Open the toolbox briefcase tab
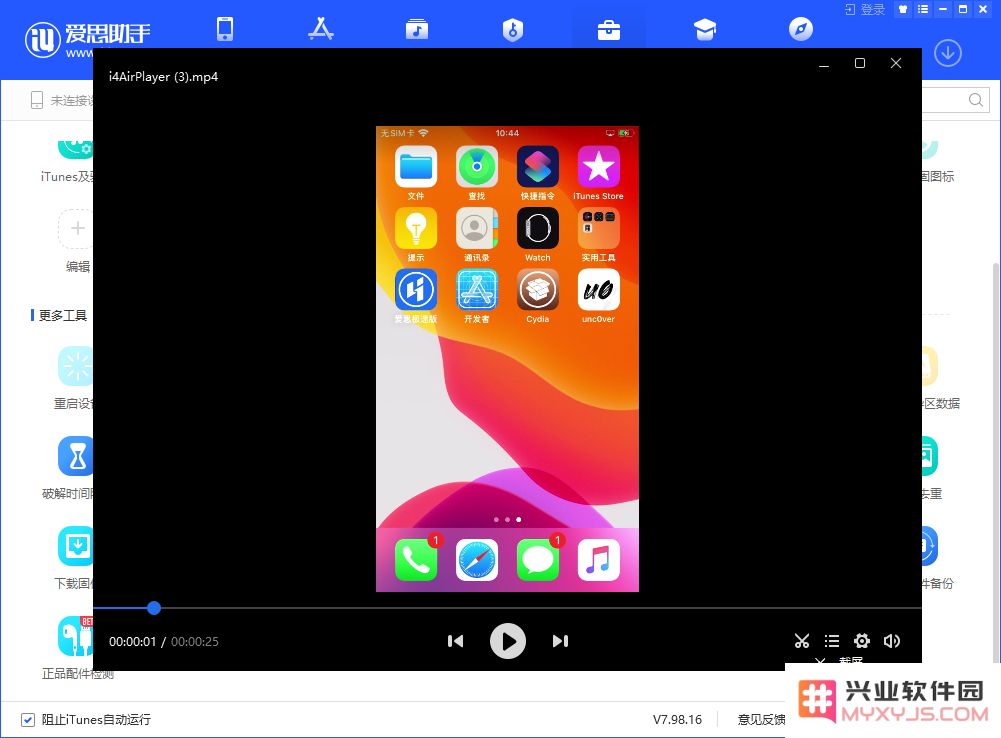 click(608, 30)
